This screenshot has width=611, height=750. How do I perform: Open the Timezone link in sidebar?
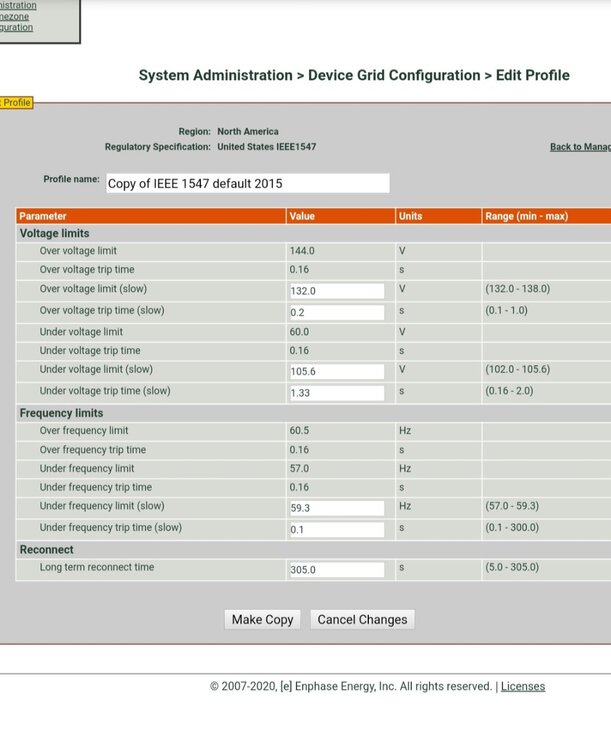pos(14,17)
